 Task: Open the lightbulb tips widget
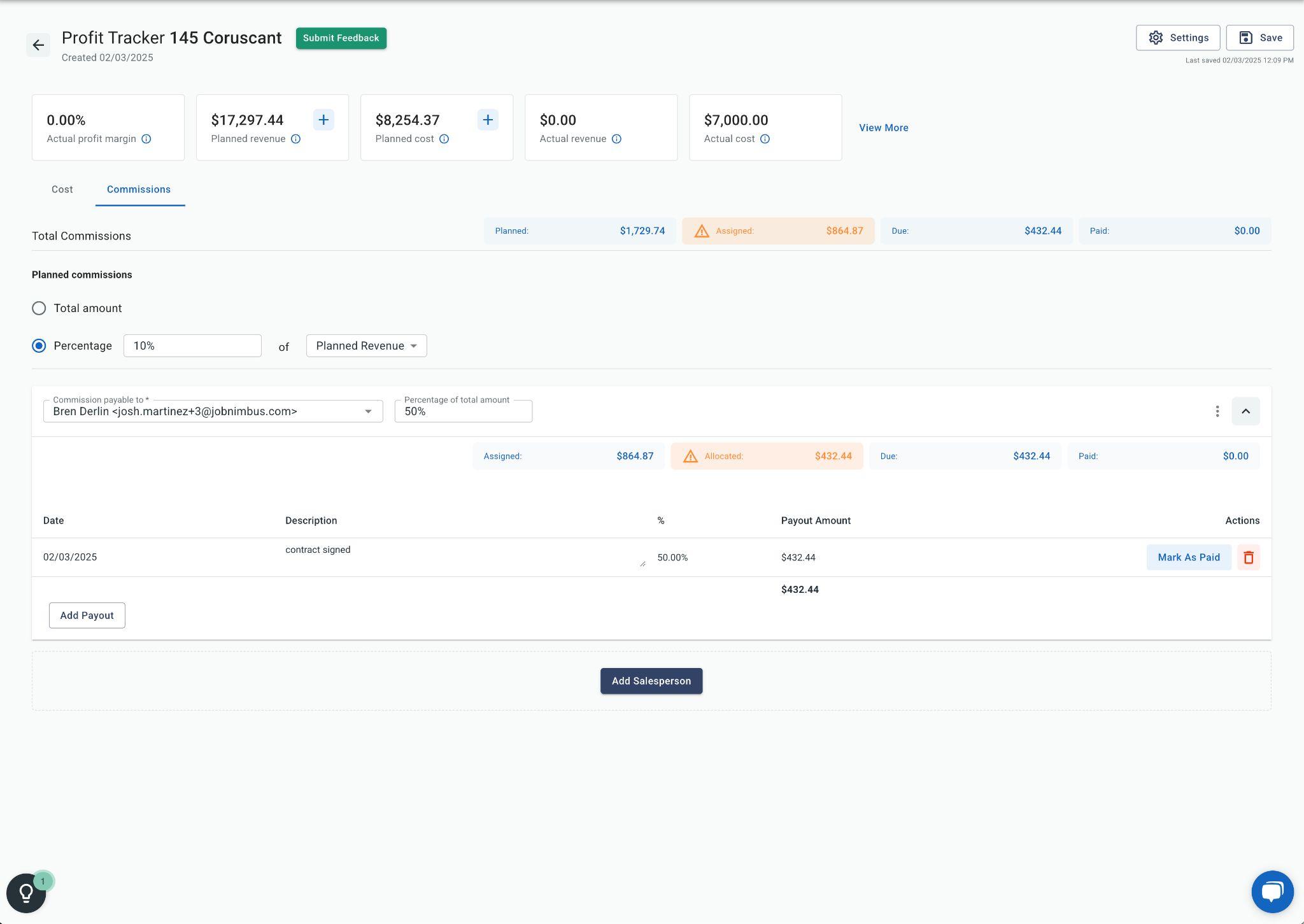pyautogui.click(x=26, y=893)
